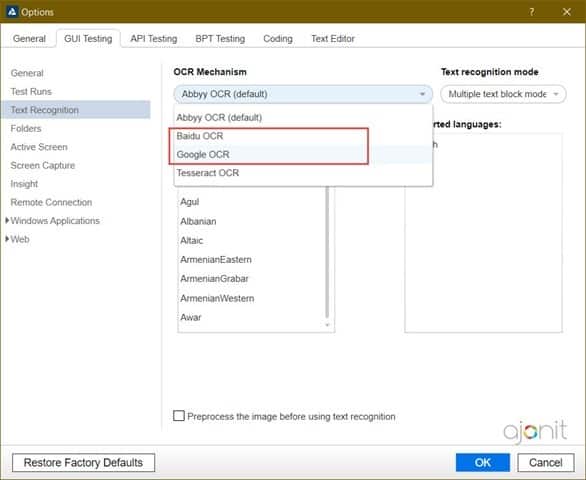Select ArmenianGrabar language
The width and height of the screenshot is (586, 480).
tap(214, 279)
